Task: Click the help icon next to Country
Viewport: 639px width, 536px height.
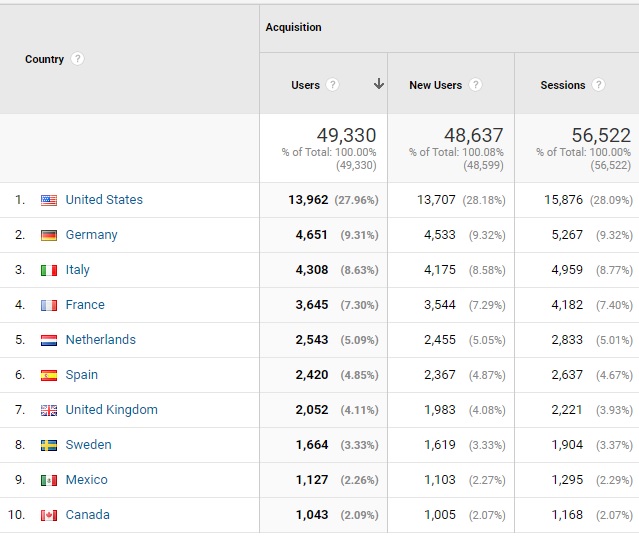Action: pyautogui.click(x=77, y=59)
